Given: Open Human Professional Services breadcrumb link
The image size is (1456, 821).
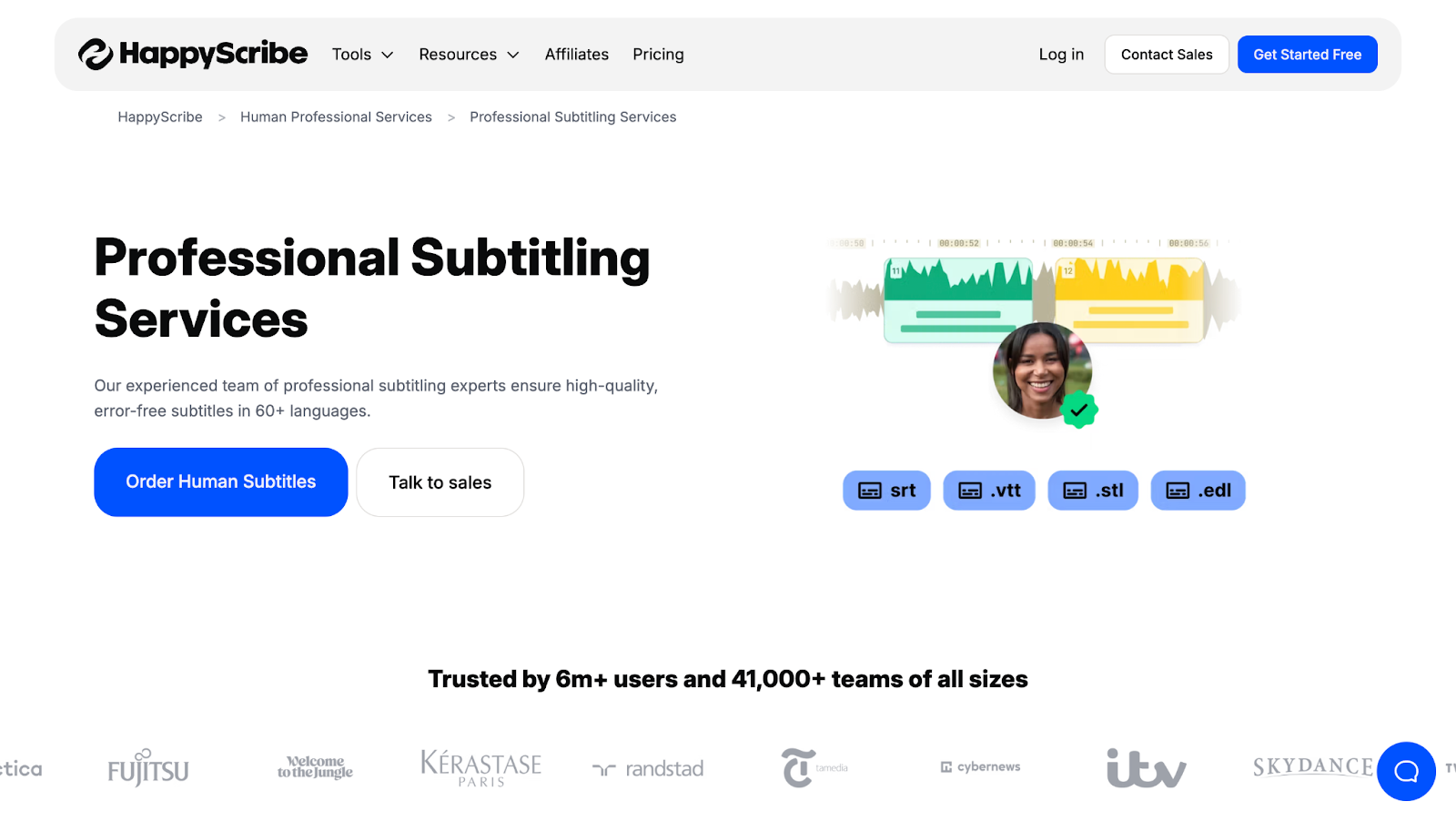Looking at the screenshot, I should (x=336, y=117).
